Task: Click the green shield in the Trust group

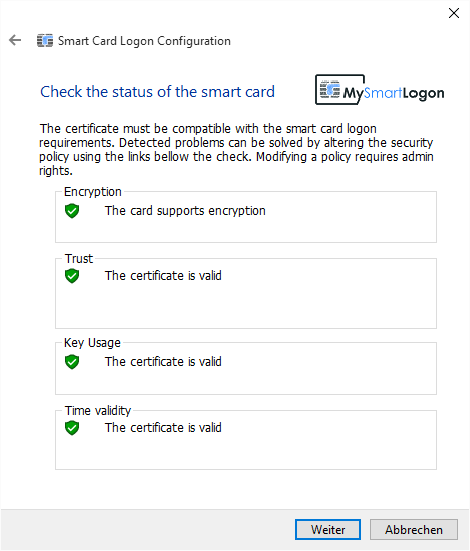Action: (x=72, y=276)
